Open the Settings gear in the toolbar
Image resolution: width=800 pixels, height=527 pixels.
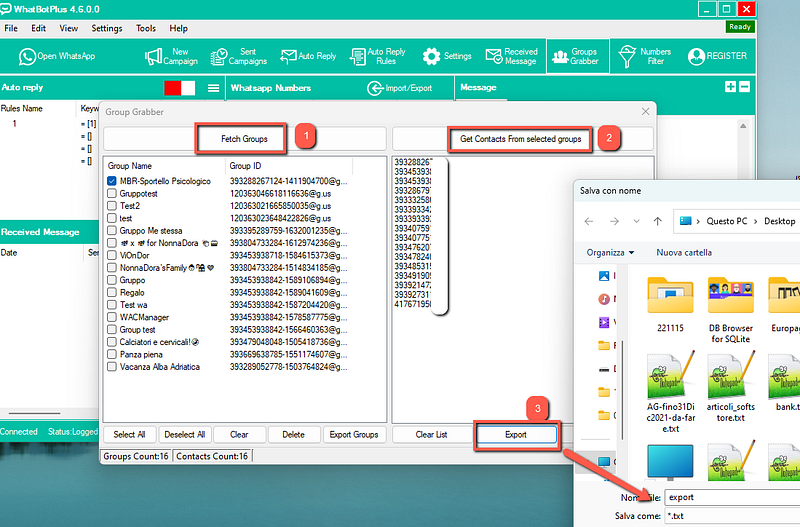coord(431,57)
